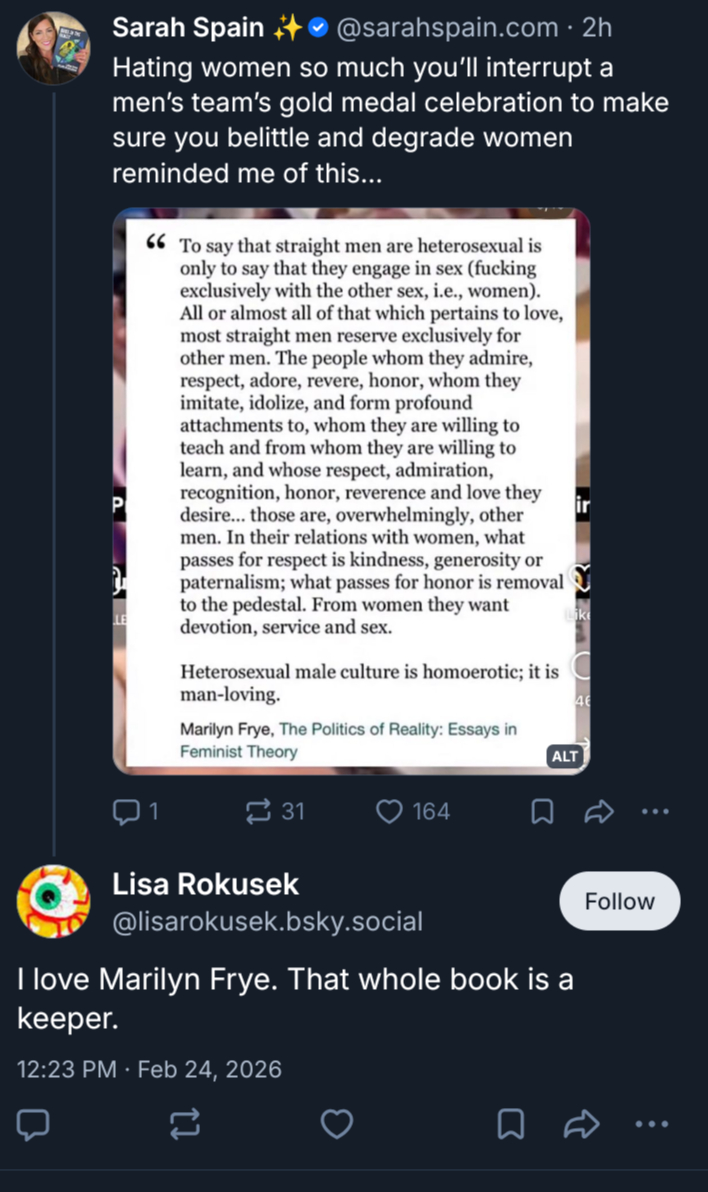This screenshot has width=708, height=1192.
Task: Share Lisa Rokusek's post
Action: pos(580,1125)
